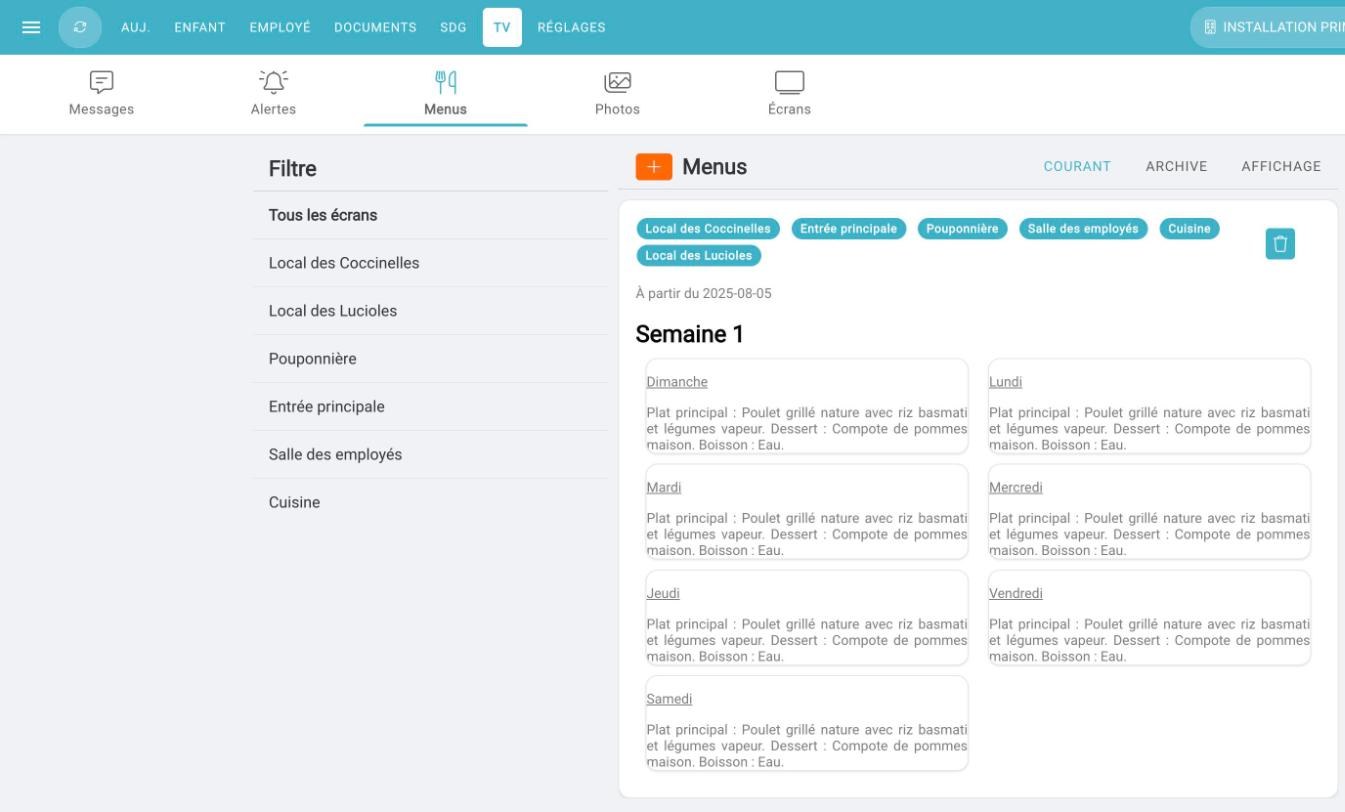1345x812 pixels.
Task: Click the Entrée principale tag chip
Action: coord(849,229)
